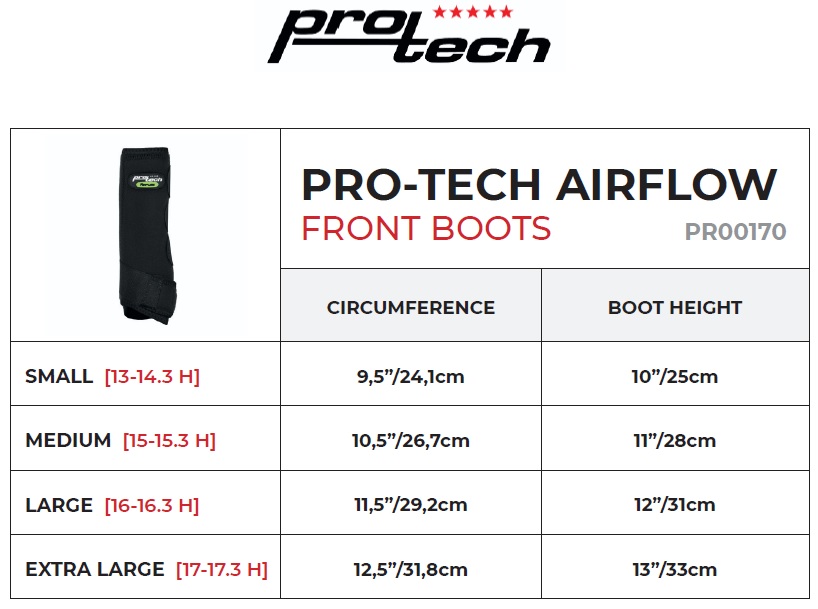Click the 13"/33cm boot height cell
Image resolution: width=818 pixels, height=609 pixels.
pos(675,570)
